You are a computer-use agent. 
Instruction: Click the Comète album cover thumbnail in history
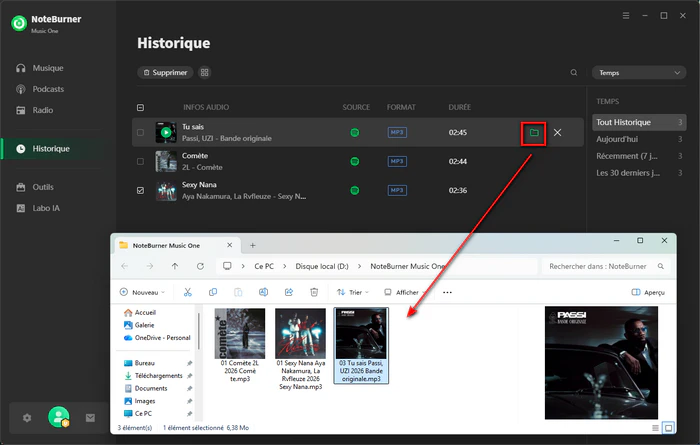point(166,161)
